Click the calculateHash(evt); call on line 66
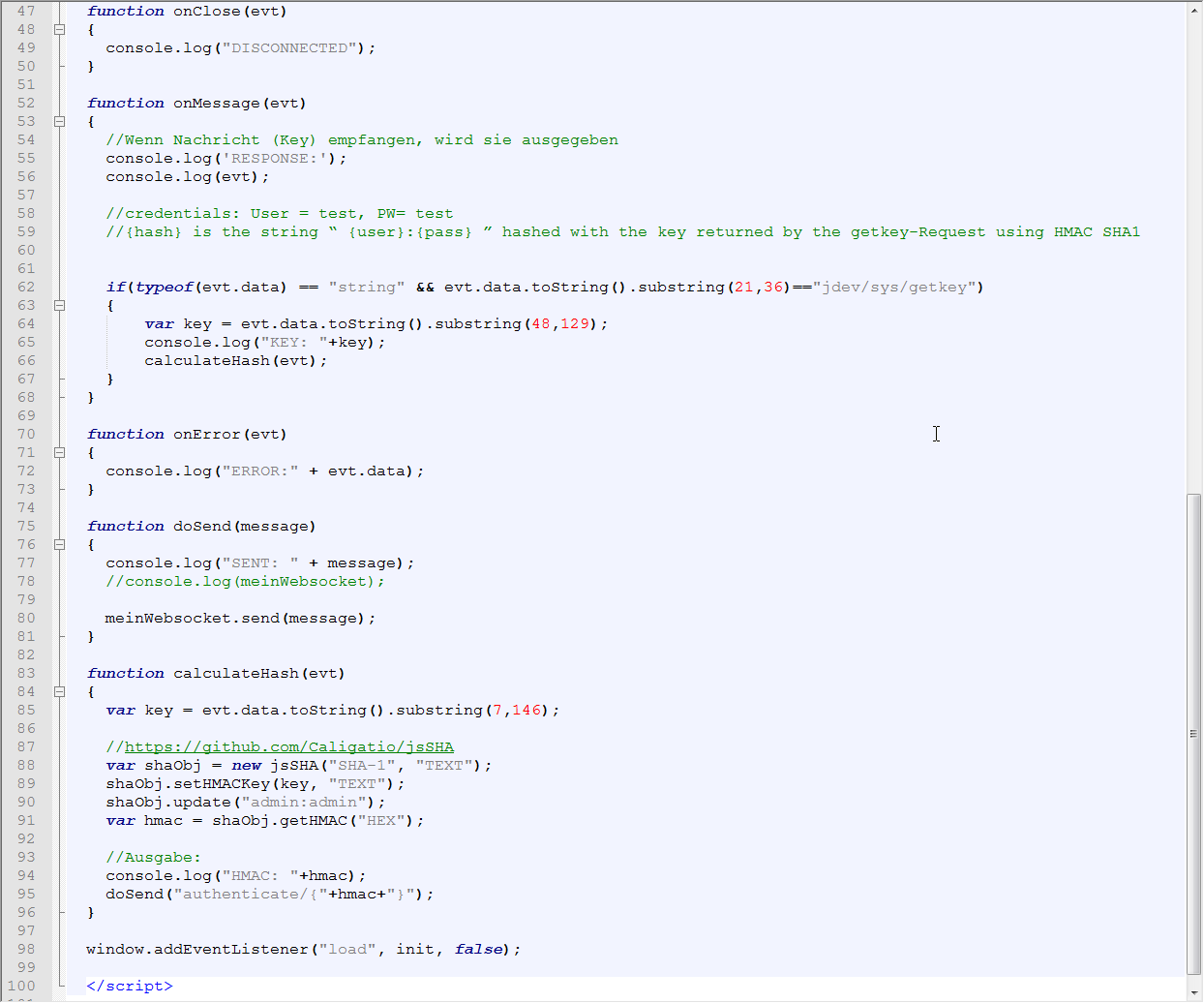1204x1003 pixels. (x=236, y=360)
